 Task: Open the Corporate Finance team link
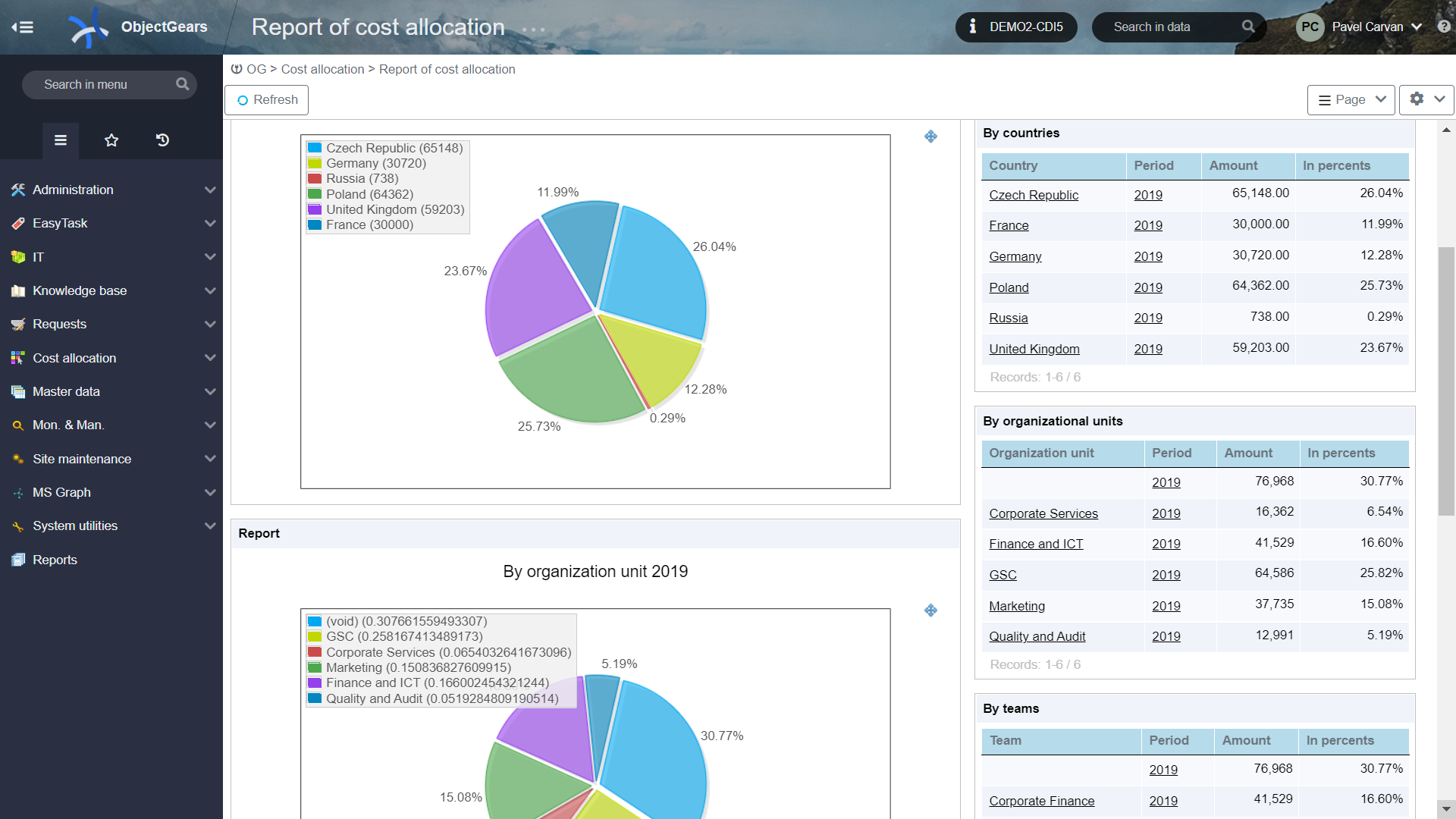(1041, 801)
